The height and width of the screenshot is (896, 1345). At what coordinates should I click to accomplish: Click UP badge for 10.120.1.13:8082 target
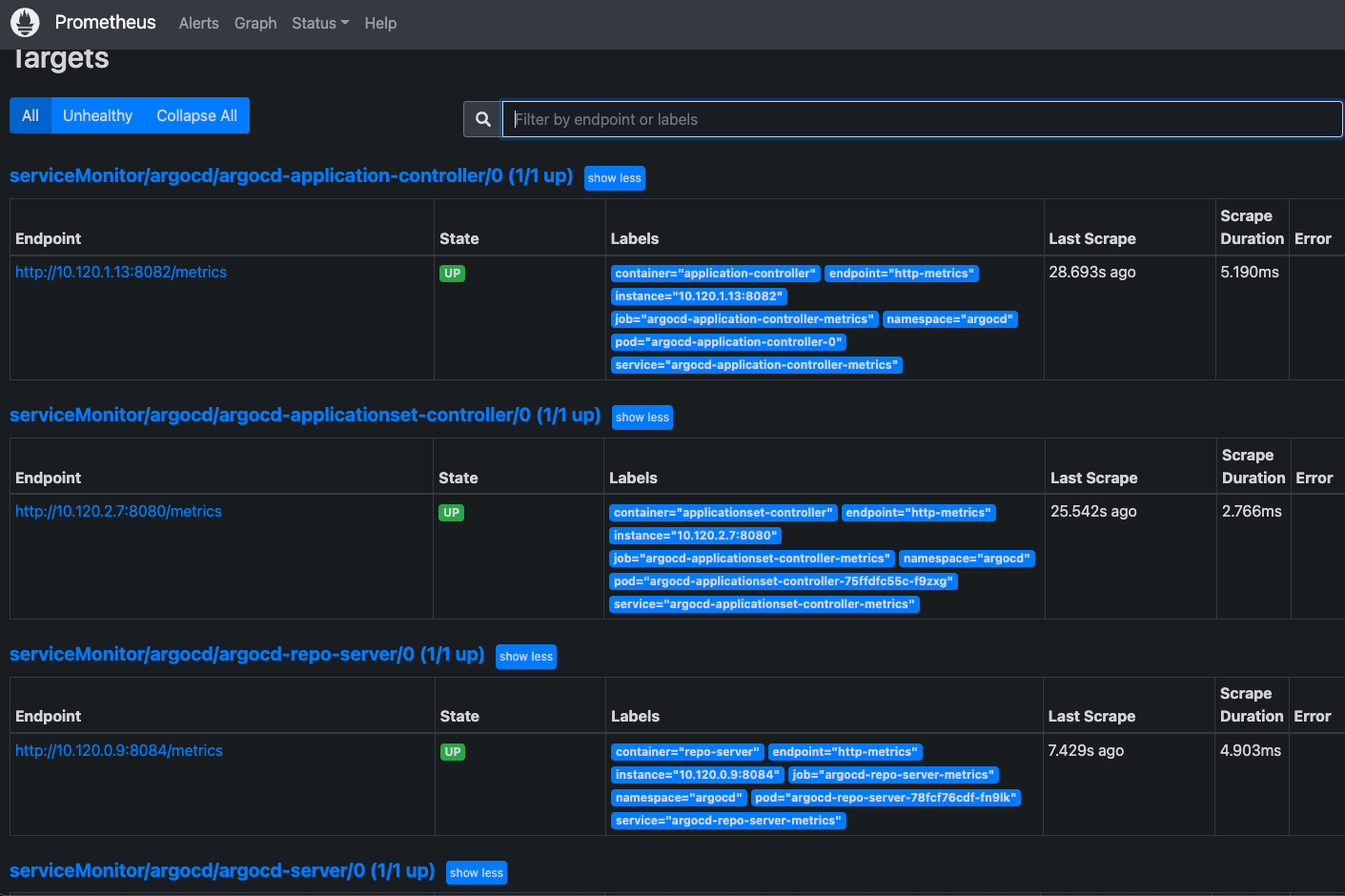pyautogui.click(x=452, y=274)
